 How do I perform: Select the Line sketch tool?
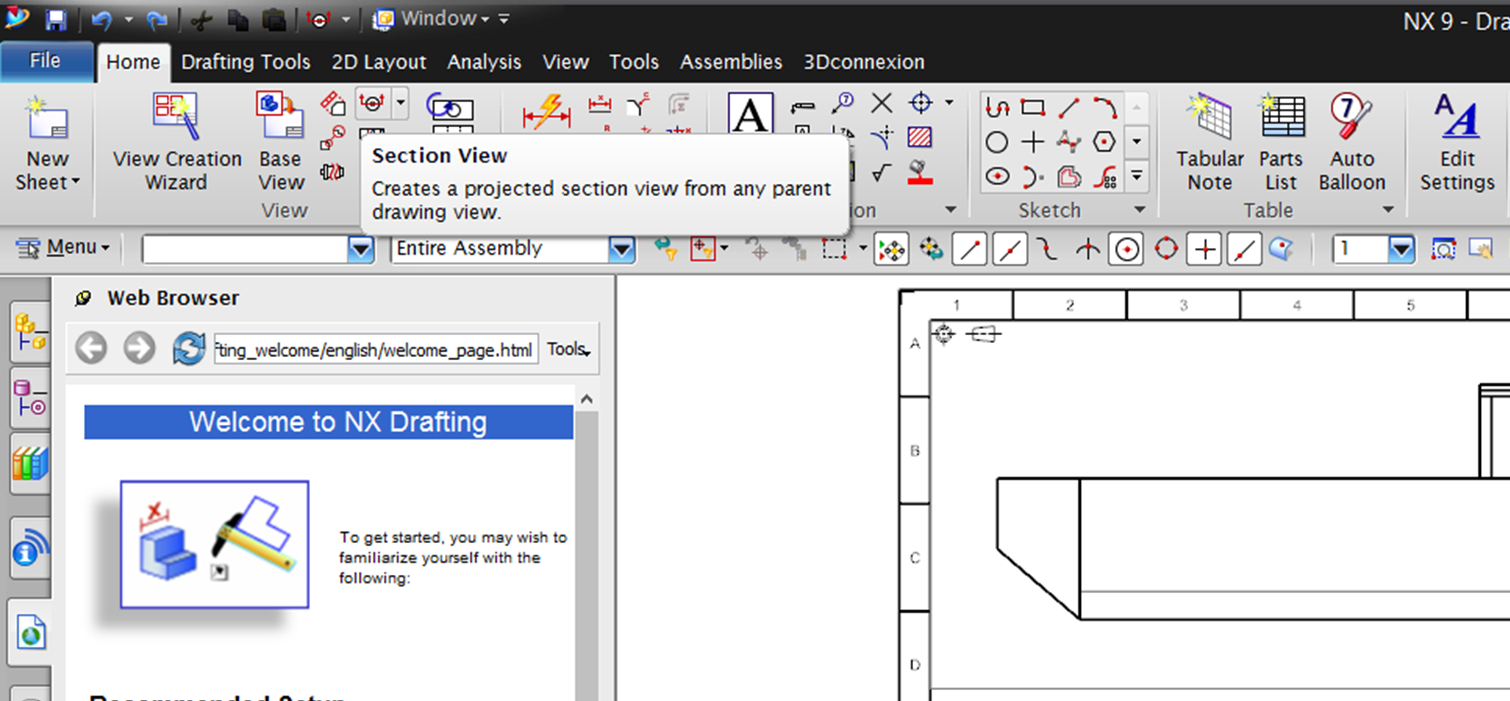1069,107
